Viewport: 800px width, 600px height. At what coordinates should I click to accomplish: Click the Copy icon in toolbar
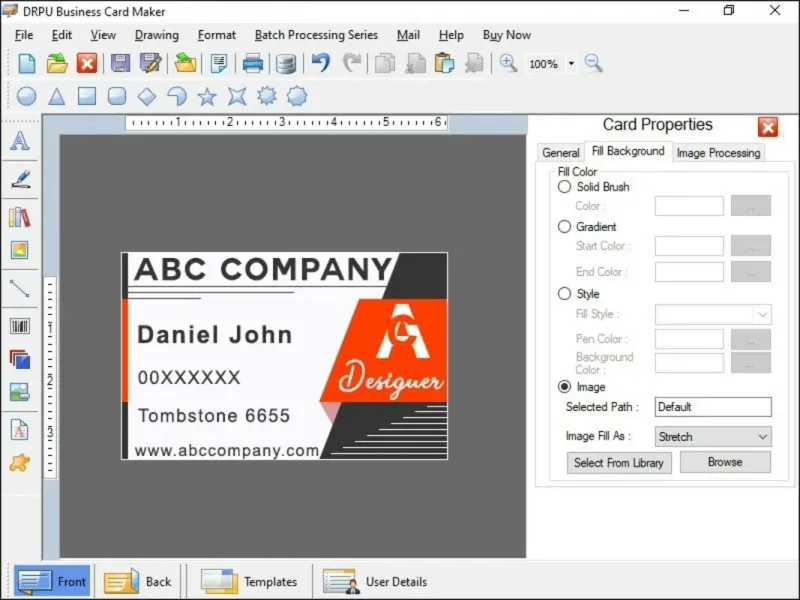point(385,64)
